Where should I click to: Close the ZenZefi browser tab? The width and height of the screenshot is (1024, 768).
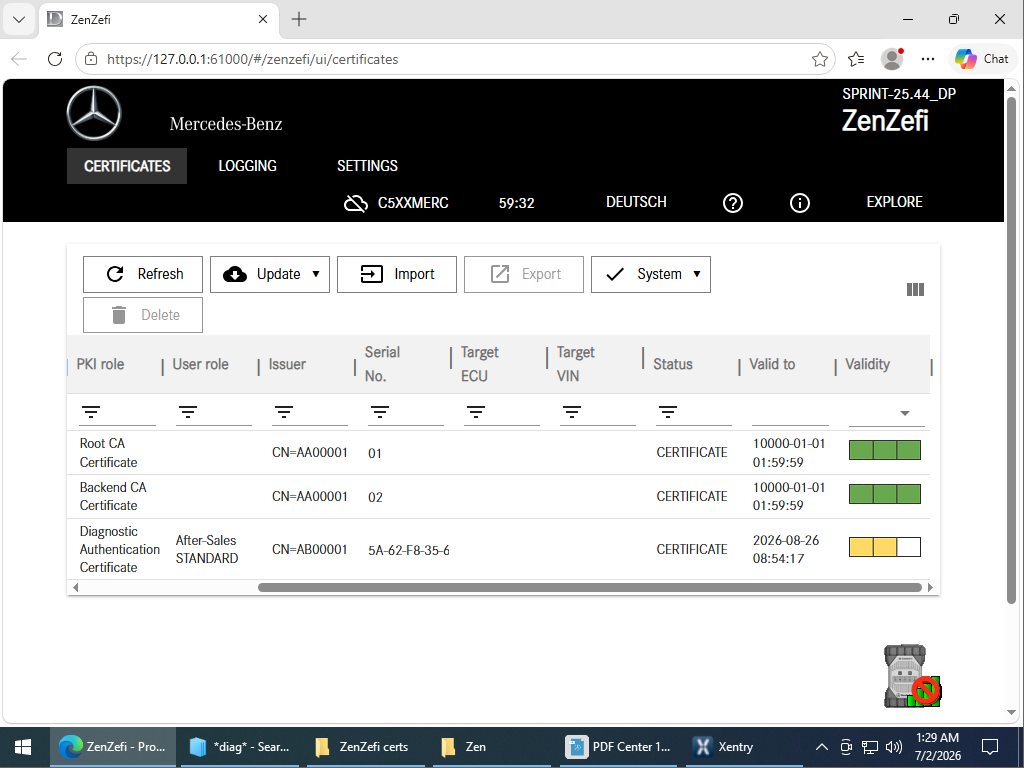click(x=263, y=20)
